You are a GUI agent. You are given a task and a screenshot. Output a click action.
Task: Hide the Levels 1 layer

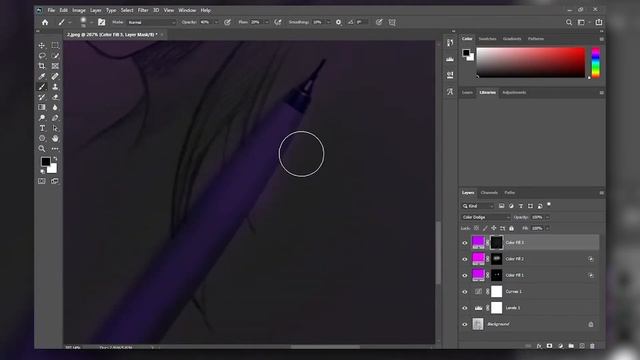pyautogui.click(x=464, y=308)
